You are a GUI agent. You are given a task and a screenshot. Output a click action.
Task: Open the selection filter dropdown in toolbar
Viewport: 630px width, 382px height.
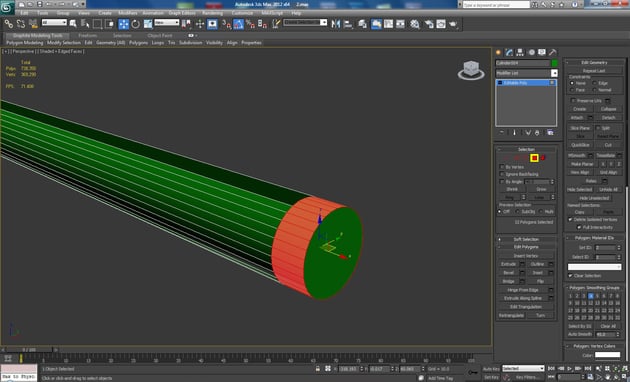tap(54, 23)
